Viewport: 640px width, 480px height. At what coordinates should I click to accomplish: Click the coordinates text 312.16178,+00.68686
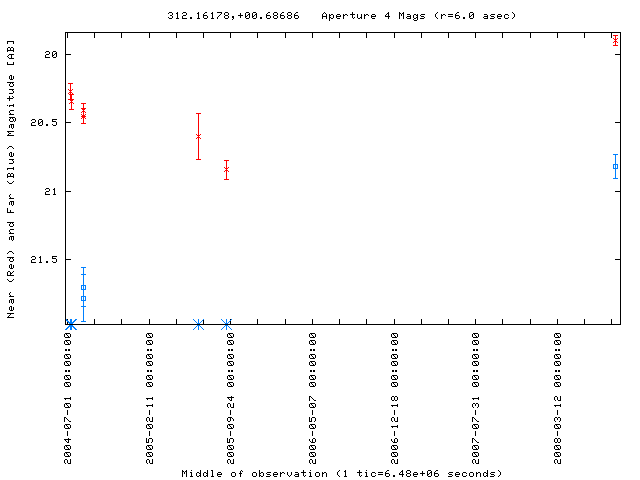[233, 16]
